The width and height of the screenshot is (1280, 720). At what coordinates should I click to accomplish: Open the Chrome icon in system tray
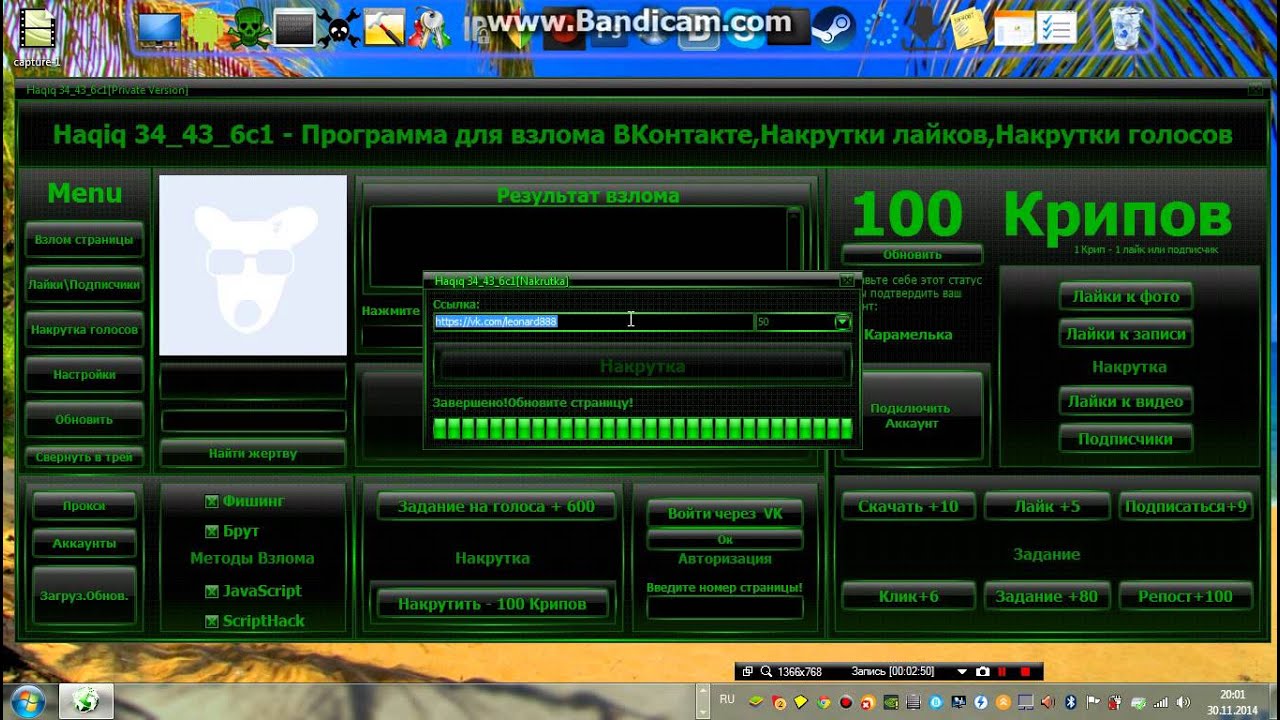822,700
